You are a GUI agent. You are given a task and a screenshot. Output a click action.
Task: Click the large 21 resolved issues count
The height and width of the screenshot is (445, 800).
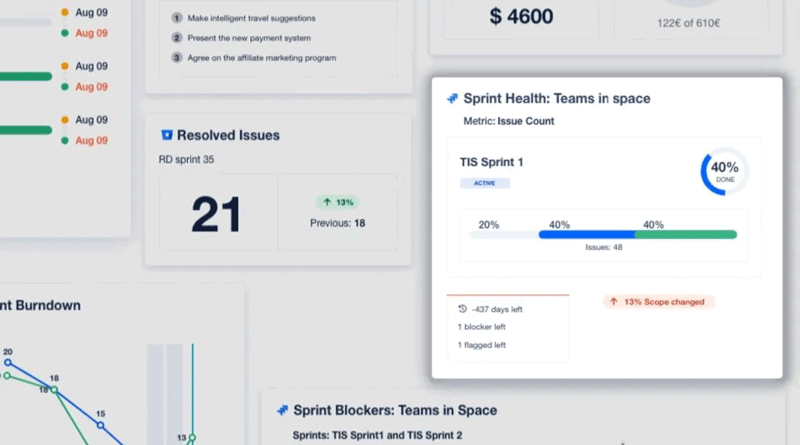pyautogui.click(x=216, y=214)
